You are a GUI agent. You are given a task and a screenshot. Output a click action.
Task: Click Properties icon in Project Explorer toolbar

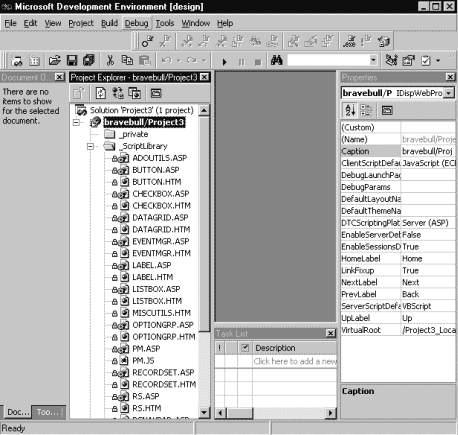pyautogui.click(x=156, y=93)
